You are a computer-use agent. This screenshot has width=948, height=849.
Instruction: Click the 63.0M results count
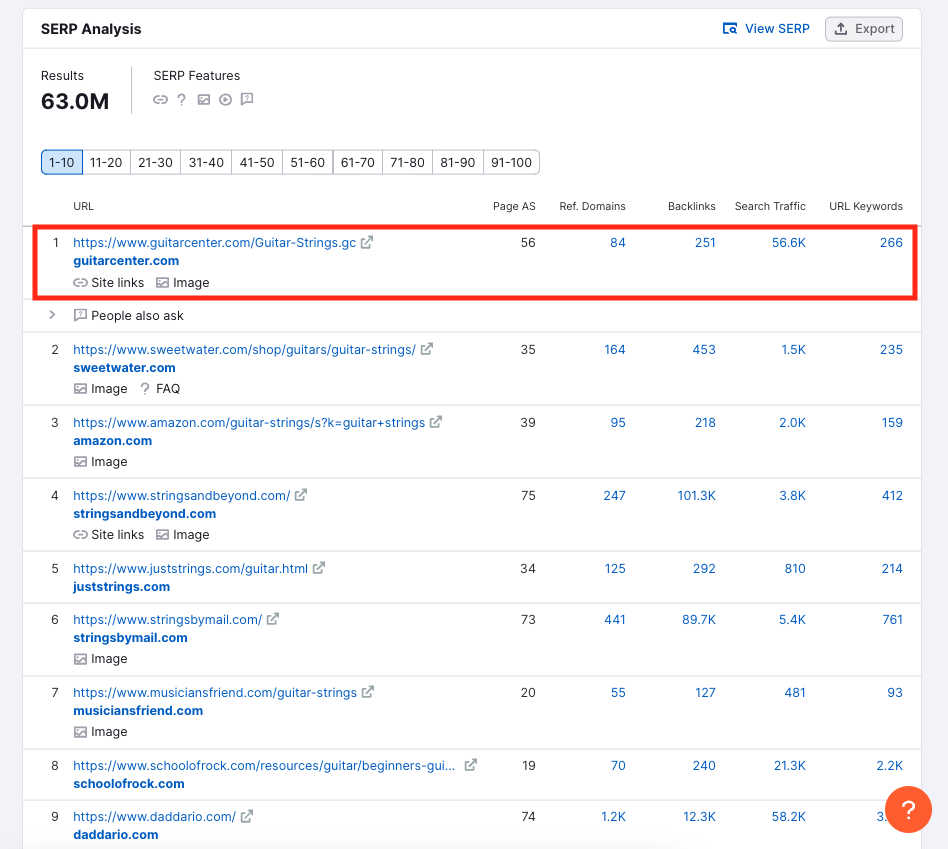coord(75,102)
